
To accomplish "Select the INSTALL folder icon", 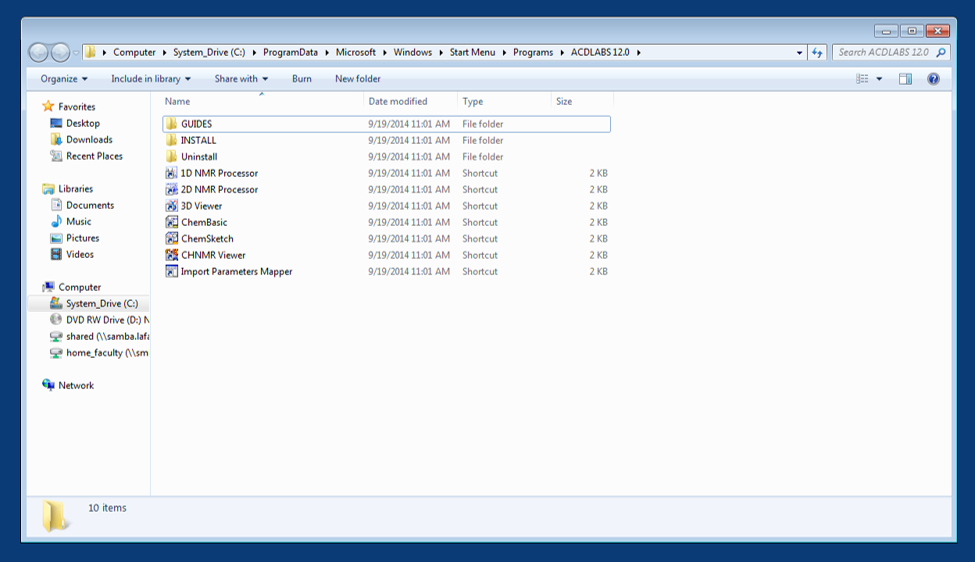I will tap(172, 140).
